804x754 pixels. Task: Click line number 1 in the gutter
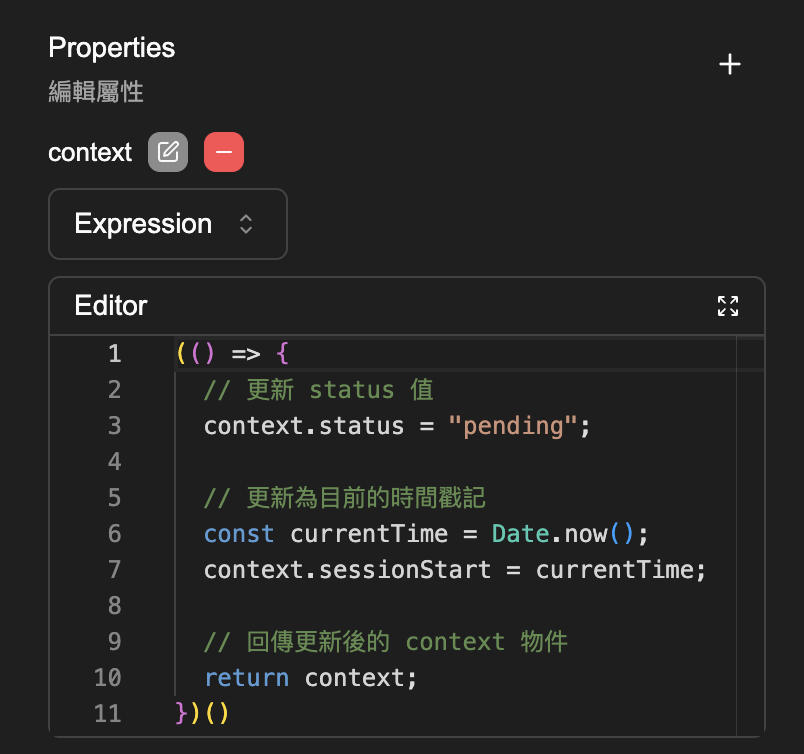click(114, 354)
